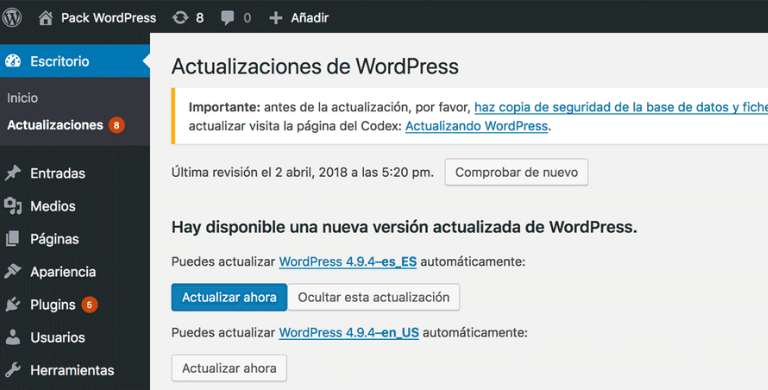Screen dimensions: 768x390
Task: Click the Medios media icon
Action: tap(13, 206)
